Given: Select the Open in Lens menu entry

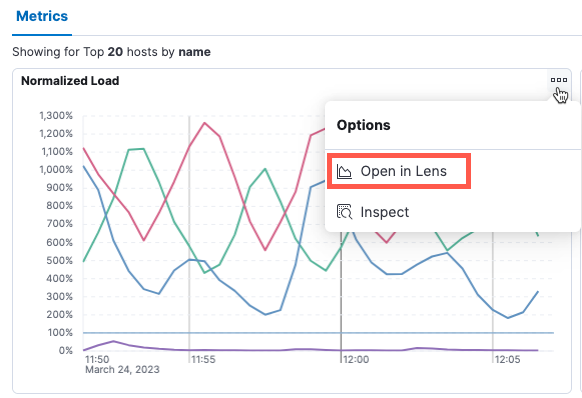Looking at the screenshot, I should pos(399,171).
